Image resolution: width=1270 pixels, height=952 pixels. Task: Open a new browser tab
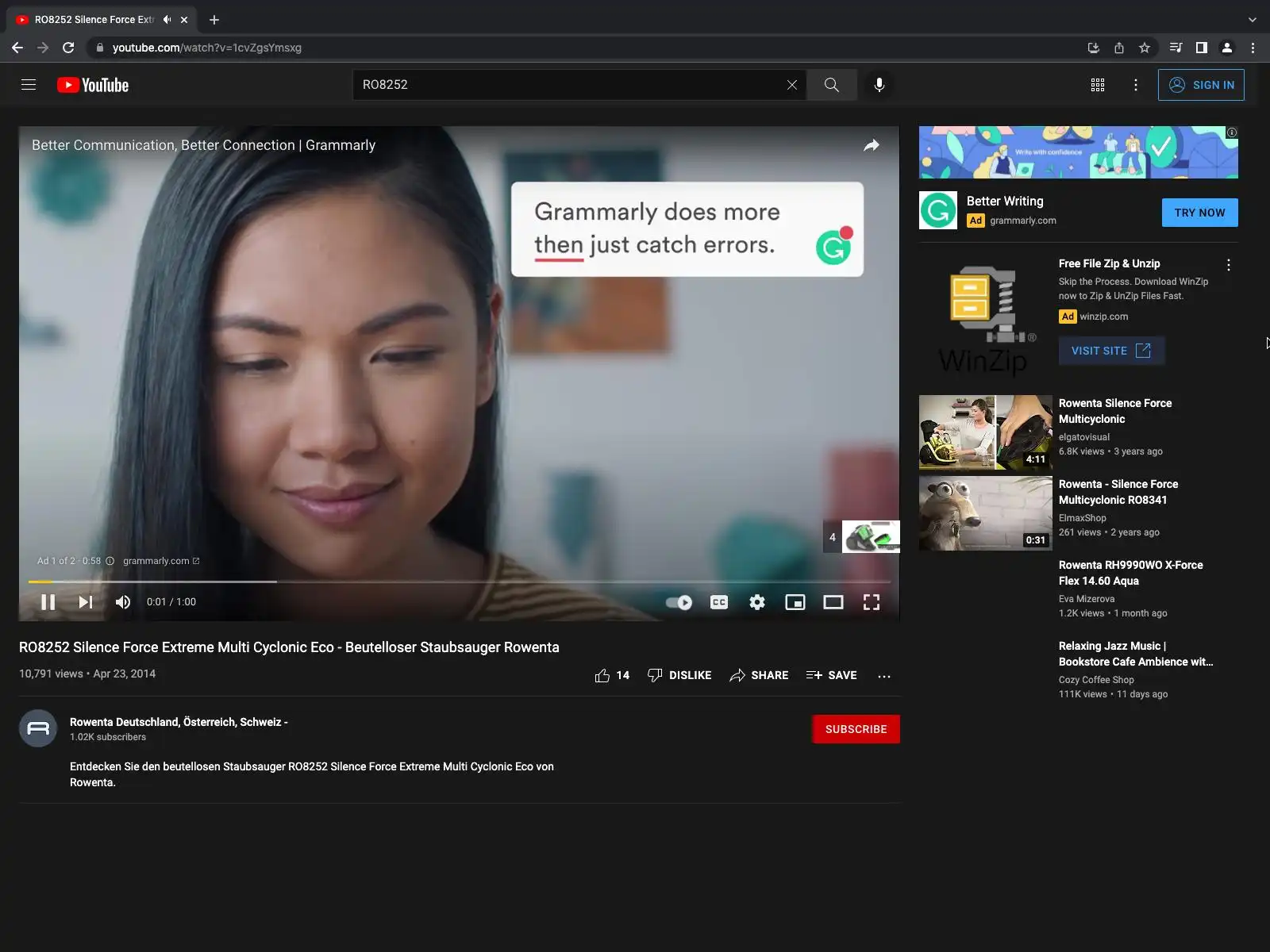coord(214,20)
